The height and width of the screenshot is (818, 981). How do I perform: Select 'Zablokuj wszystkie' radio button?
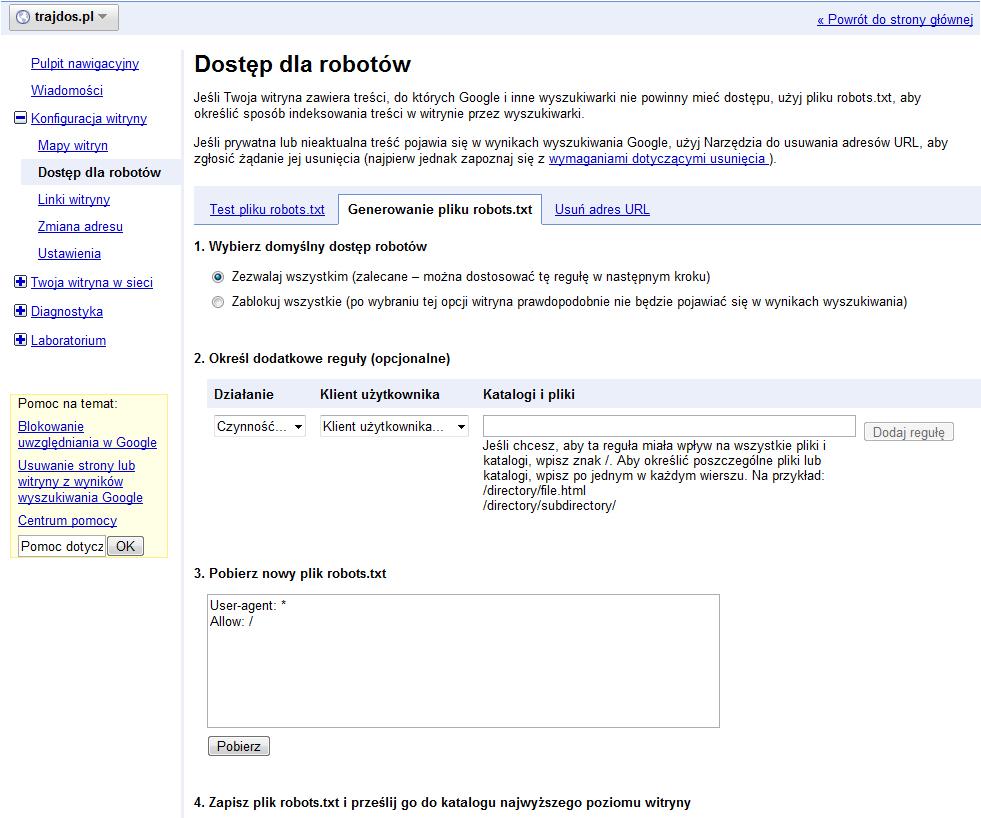tap(218, 302)
